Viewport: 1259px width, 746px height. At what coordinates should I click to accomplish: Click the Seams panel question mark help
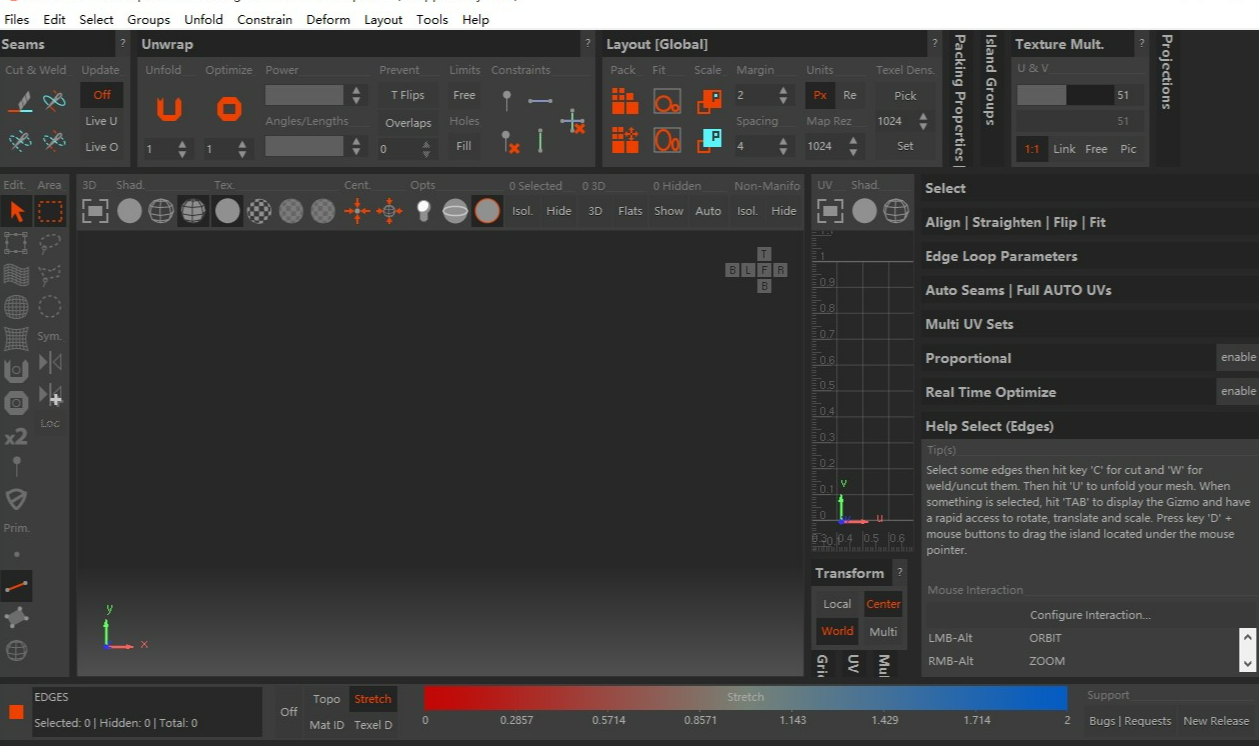click(123, 43)
